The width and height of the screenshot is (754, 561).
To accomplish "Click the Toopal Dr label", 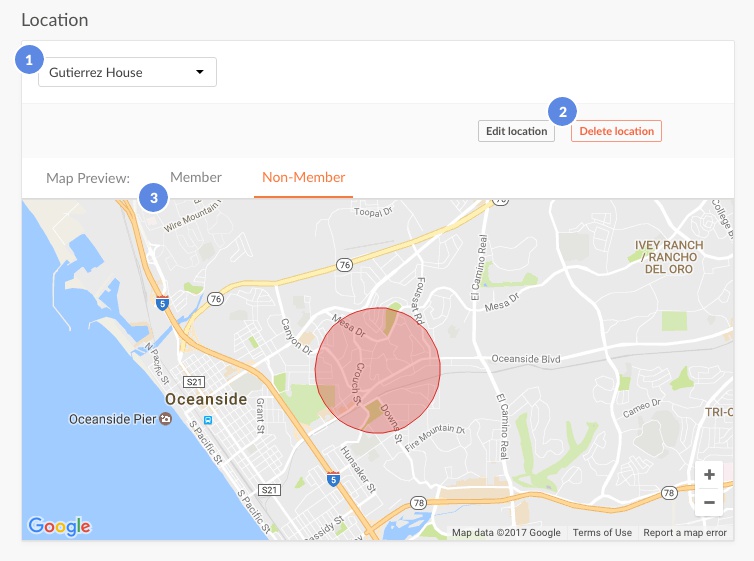I will pos(373,212).
